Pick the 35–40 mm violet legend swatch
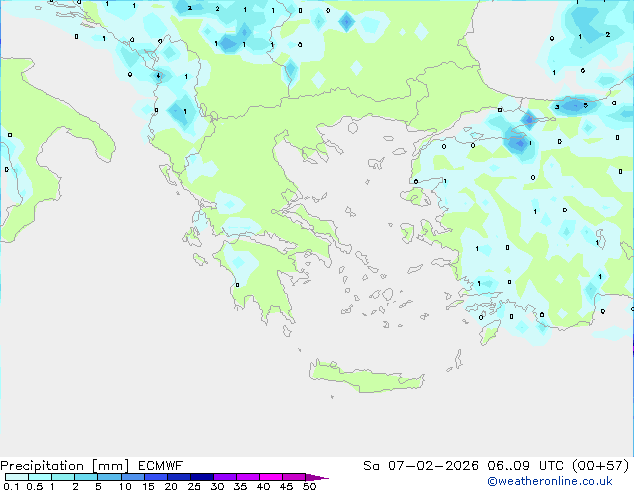Viewport: 634px width, 490px height. [x=247, y=477]
